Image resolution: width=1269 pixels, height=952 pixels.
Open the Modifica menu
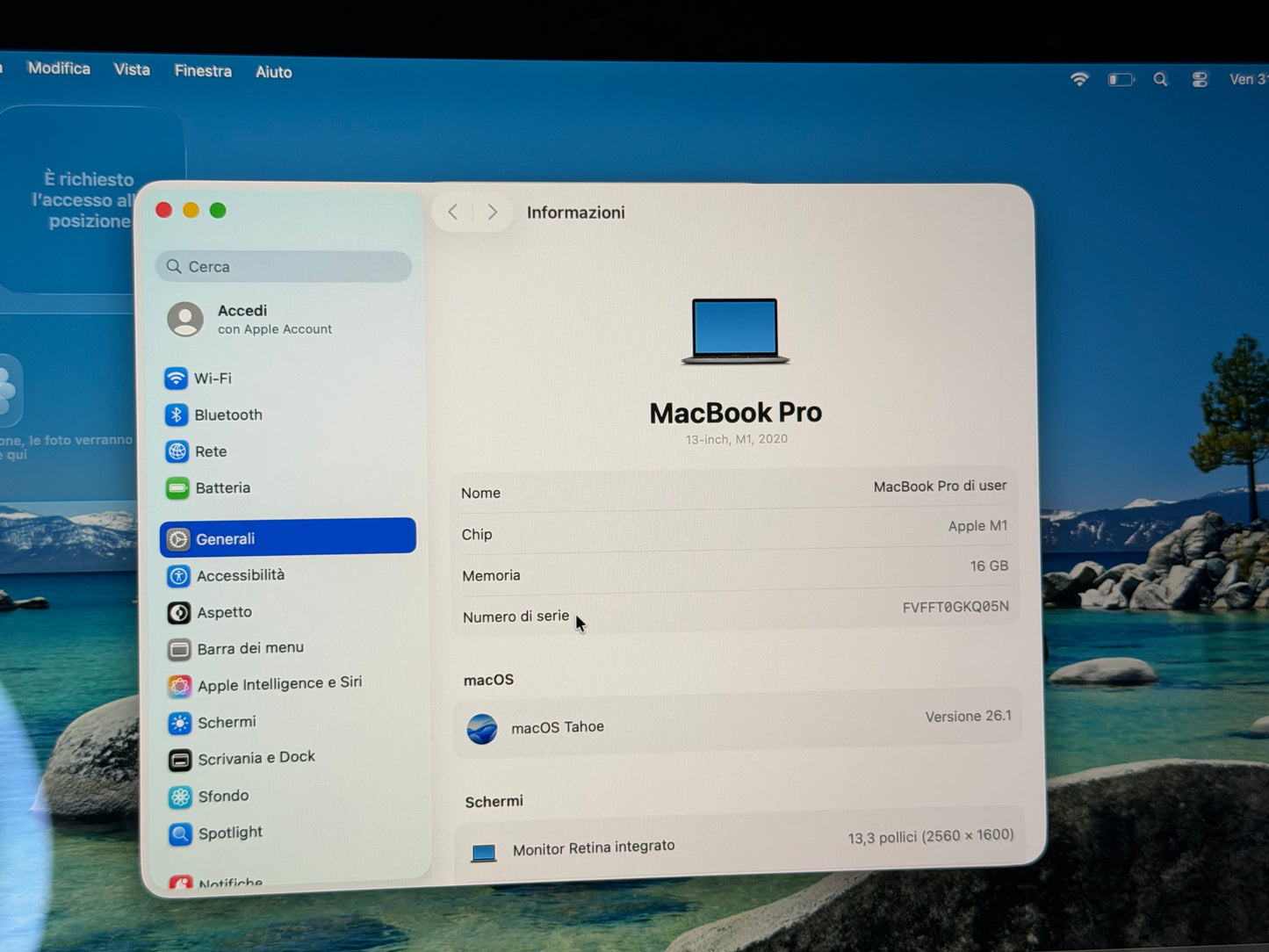(x=59, y=69)
